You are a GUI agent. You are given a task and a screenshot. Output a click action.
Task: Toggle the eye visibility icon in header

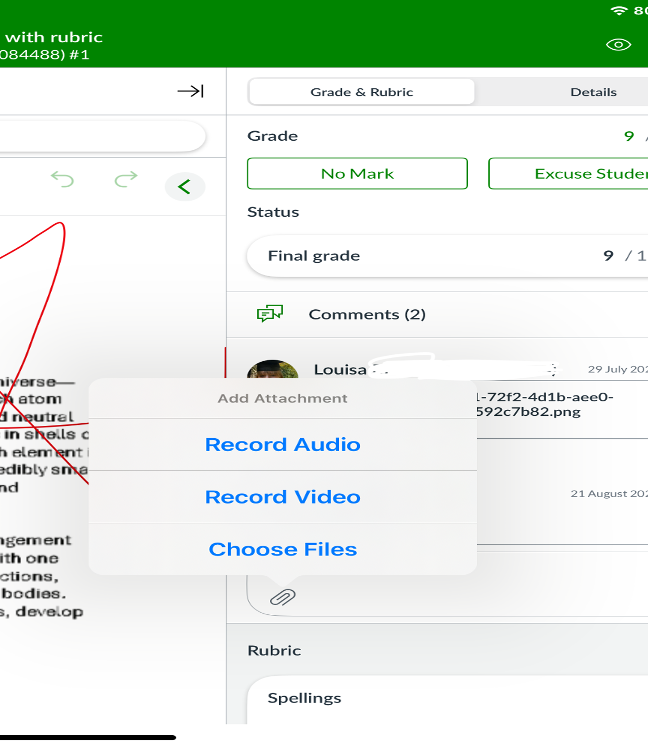[x=619, y=45]
